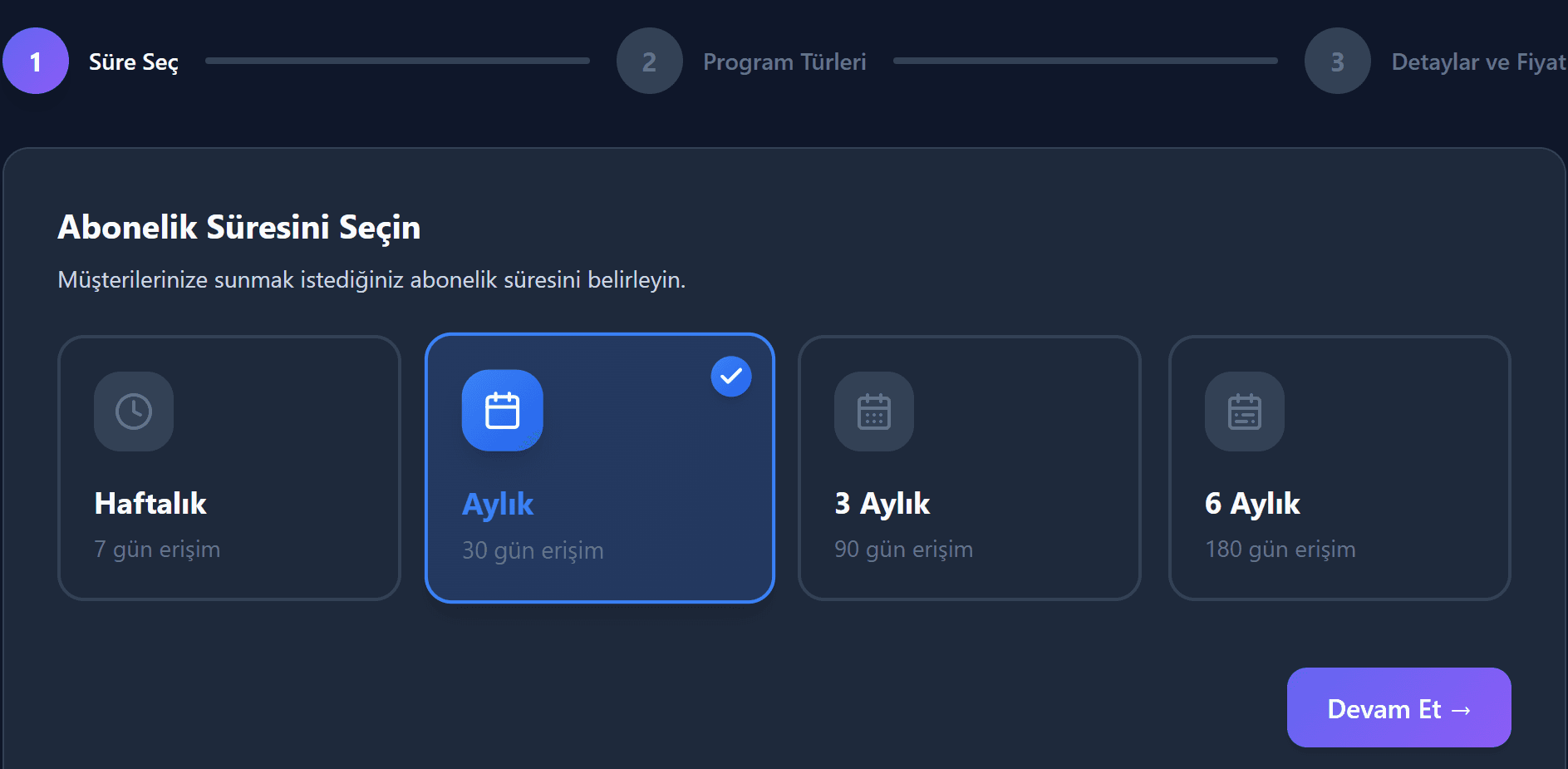Click the '90 gün erişim' text
The image size is (1568, 769).
point(903,550)
